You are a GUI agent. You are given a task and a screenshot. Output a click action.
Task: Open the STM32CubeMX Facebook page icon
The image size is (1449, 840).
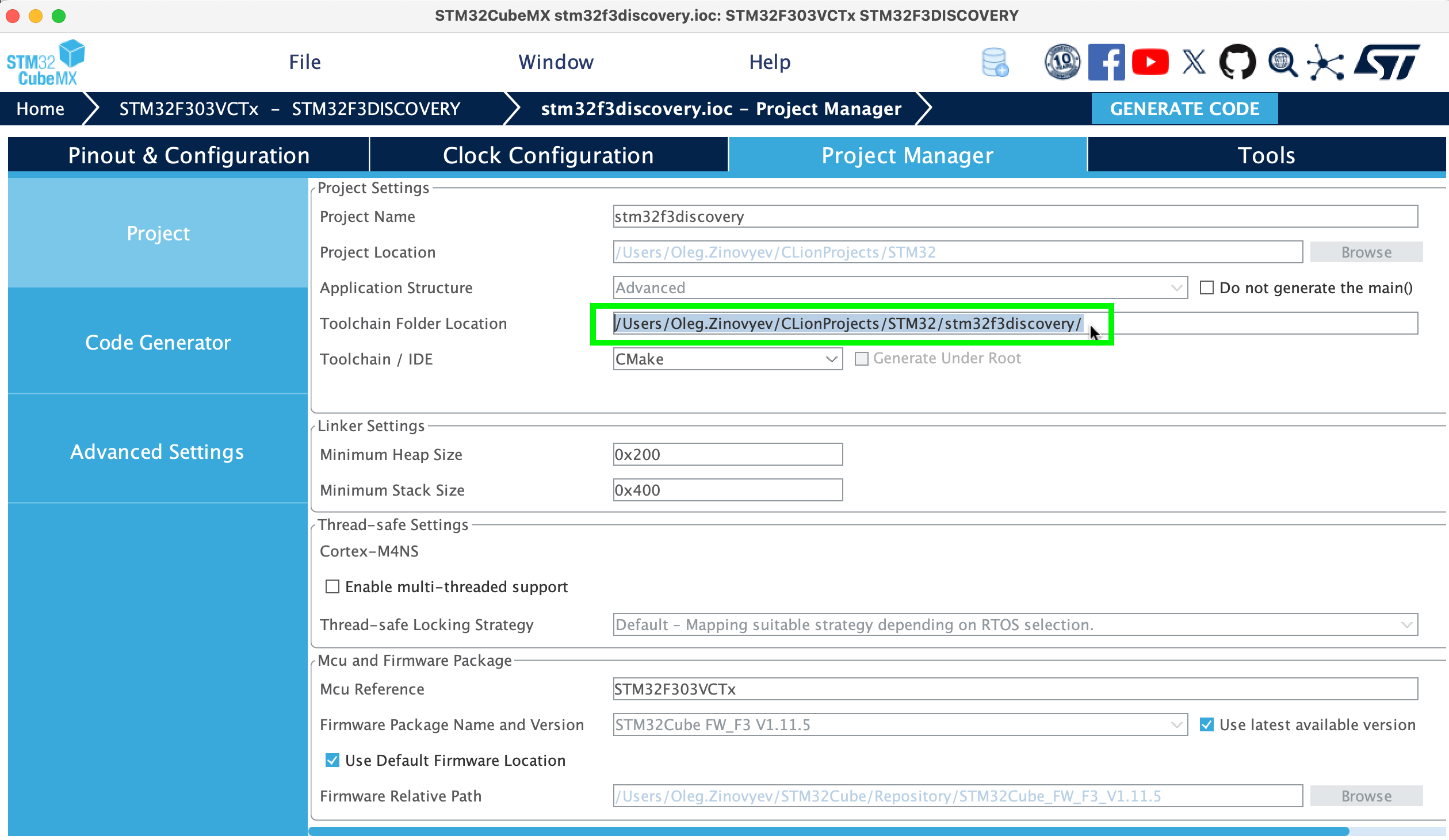coord(1106,62)
